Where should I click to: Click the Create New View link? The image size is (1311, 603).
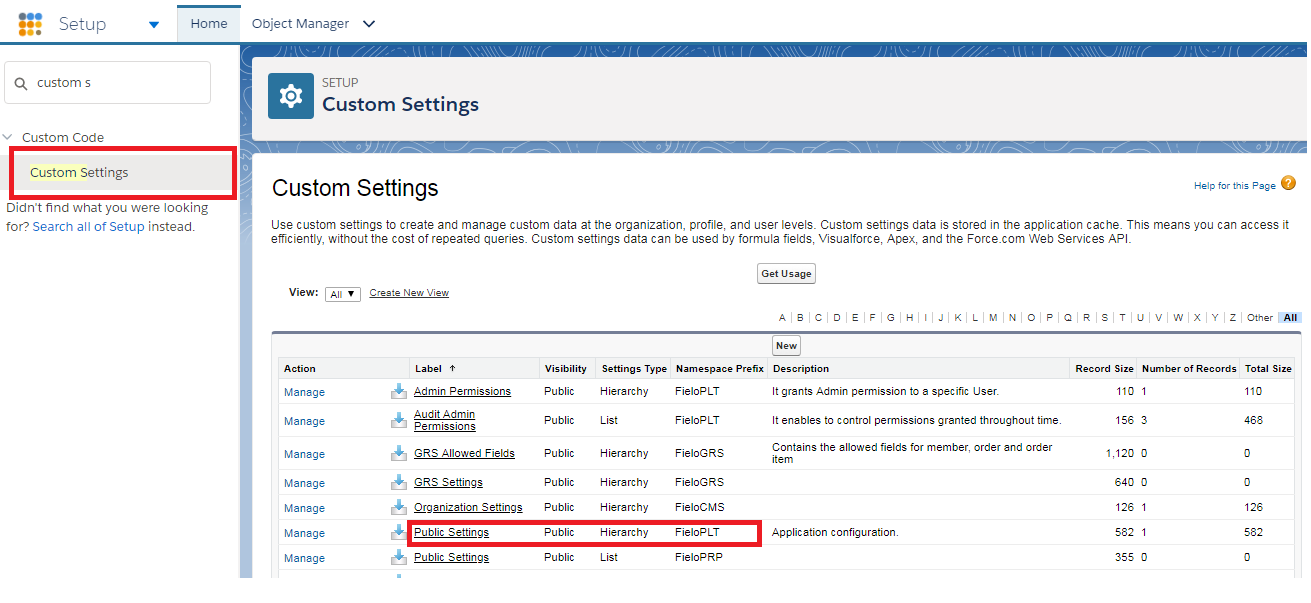(x=409, y=293)
